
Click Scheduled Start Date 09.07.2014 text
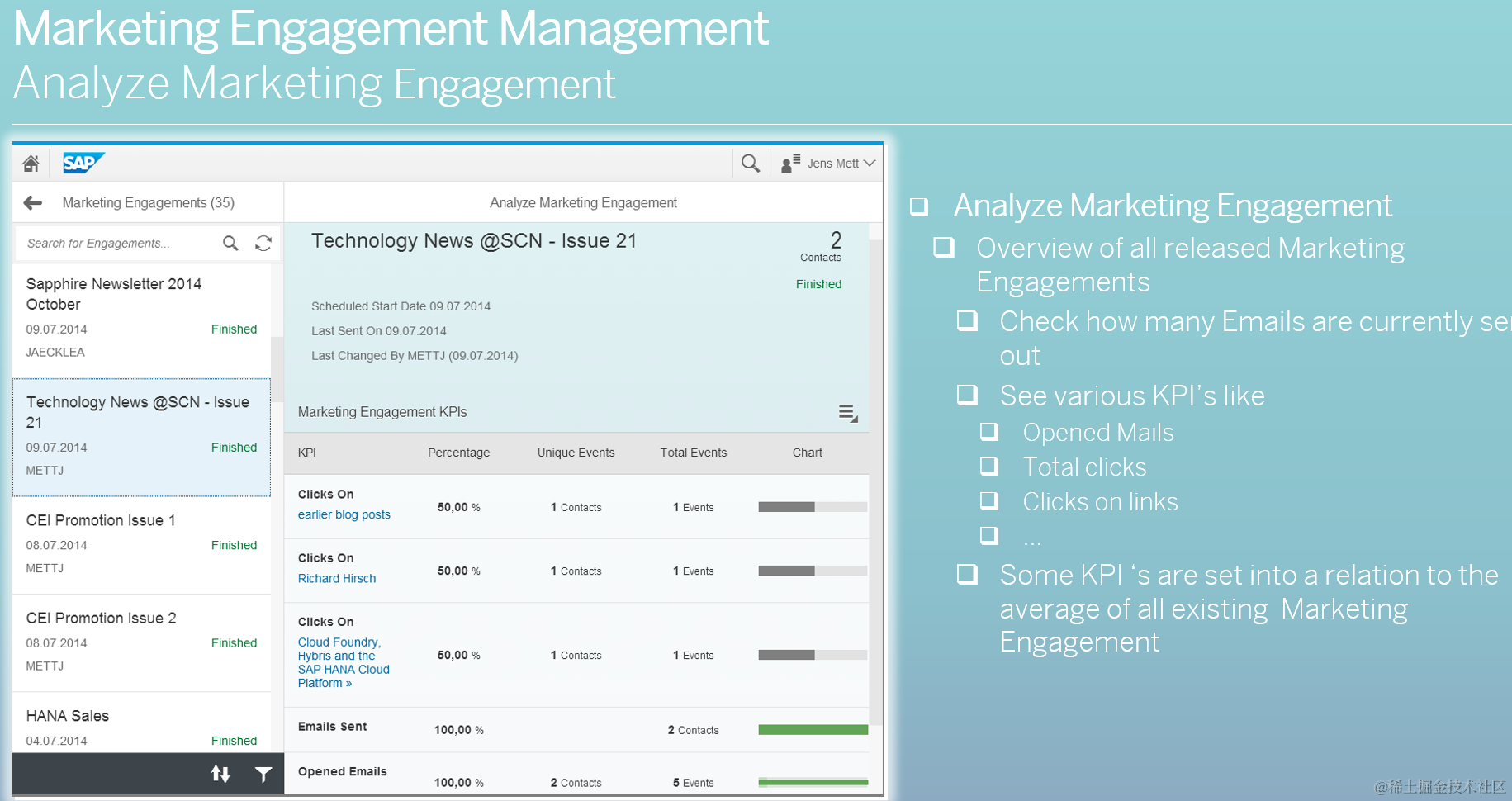point(401,306)
